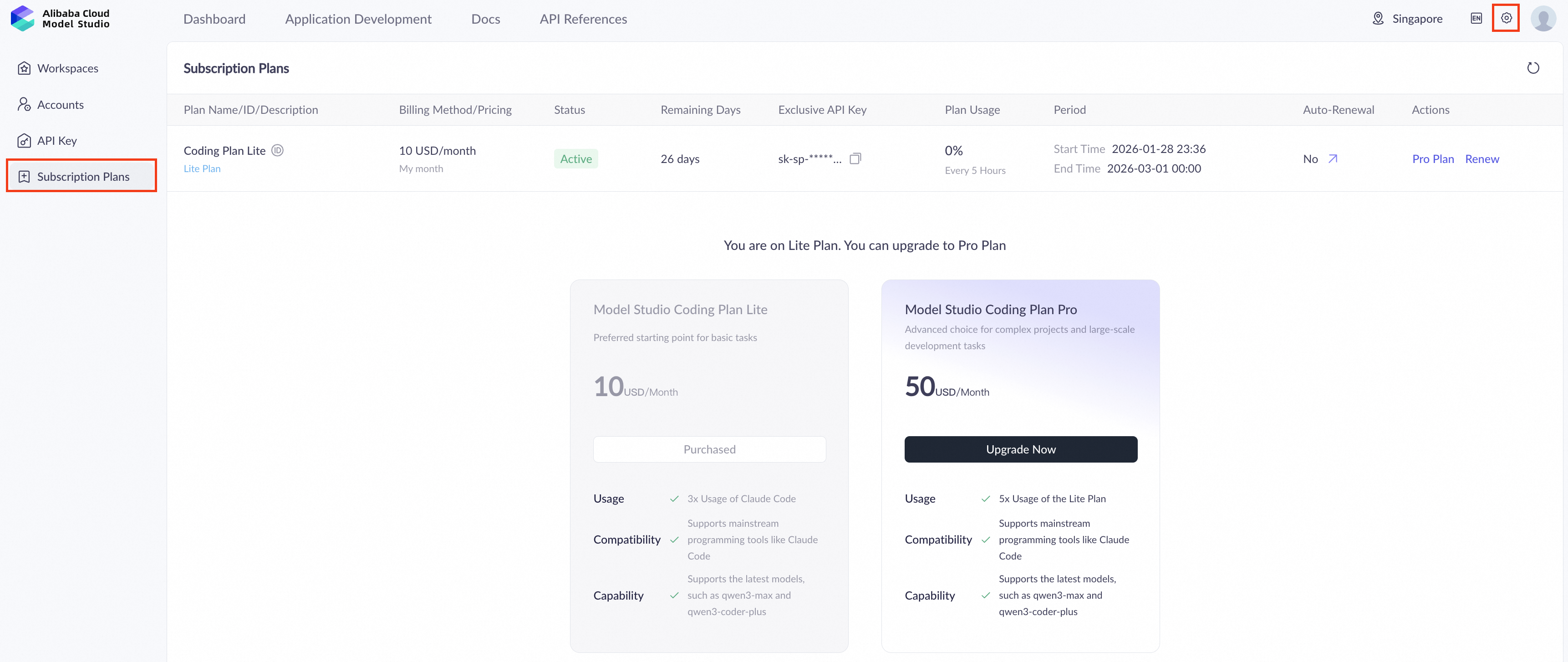Viewport: 1568px width, 662px height.
Task: Open API References in top navigation
Action: [x=582, y=19]
